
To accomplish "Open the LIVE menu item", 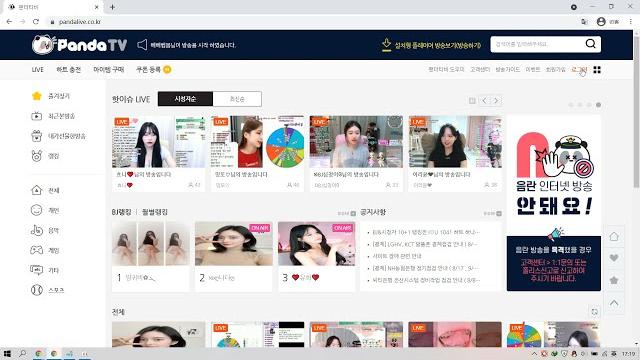I will [38, 70].
